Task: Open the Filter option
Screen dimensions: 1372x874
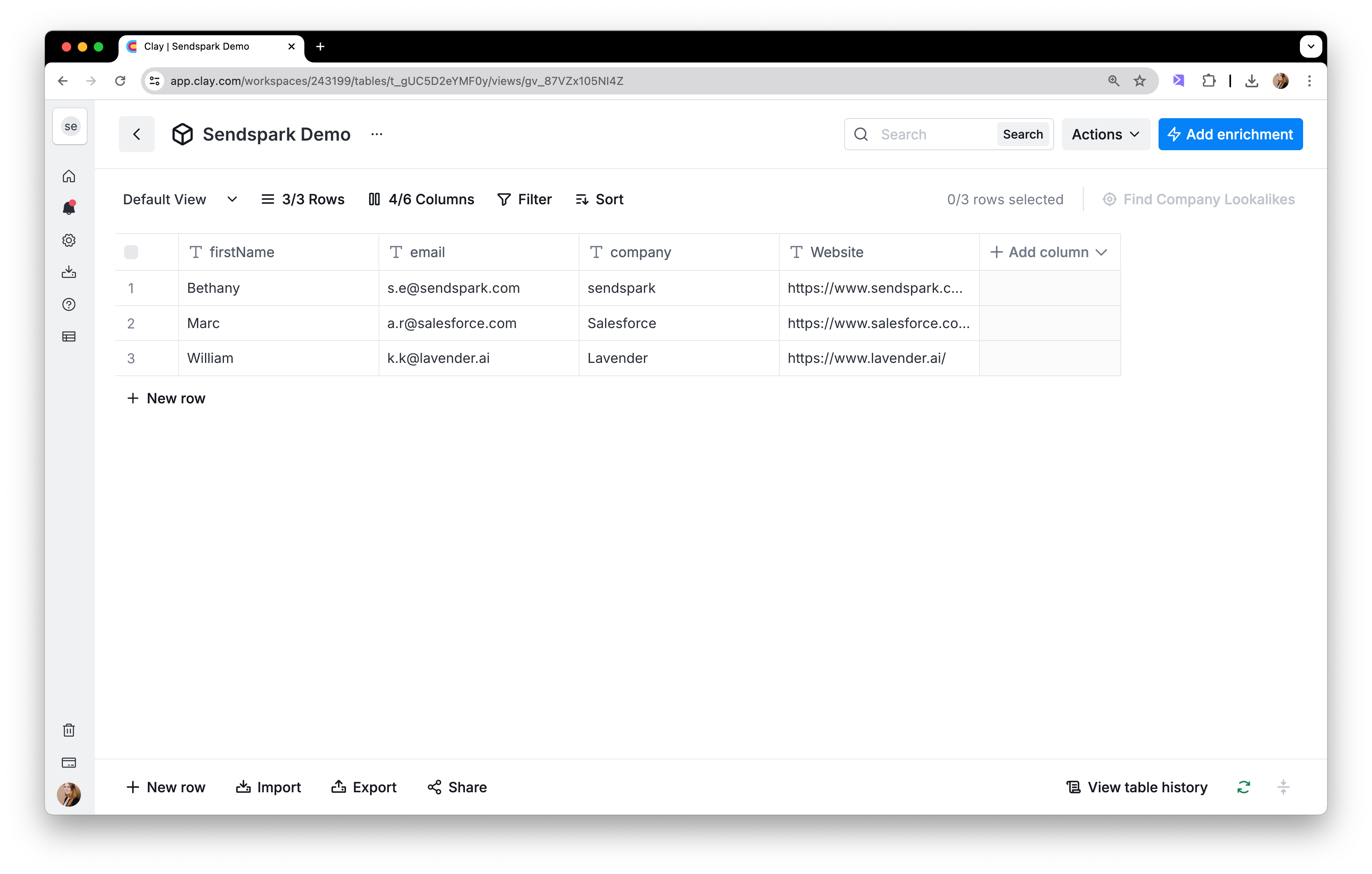Action: coord(524,199)
